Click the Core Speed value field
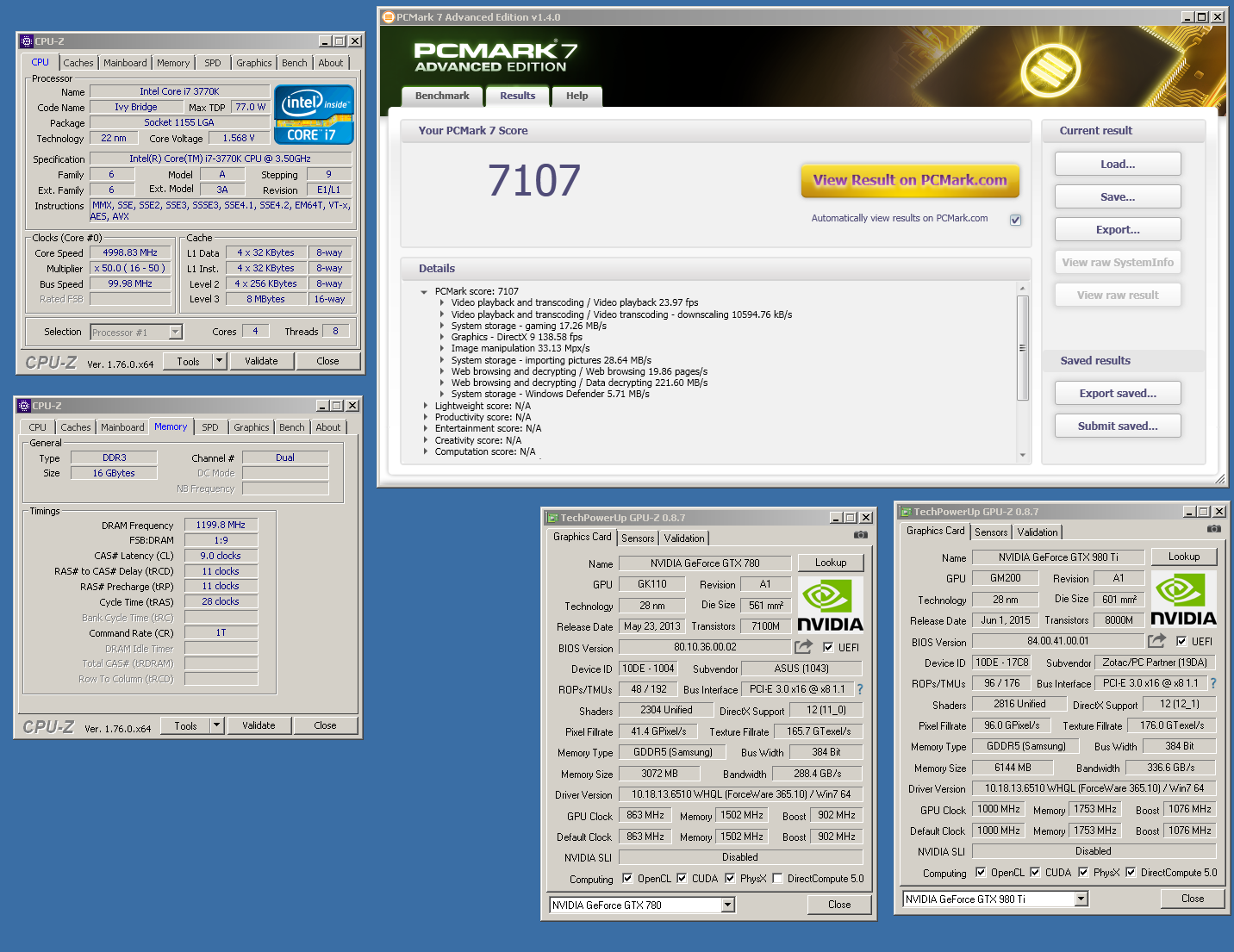 click(130, 252)
